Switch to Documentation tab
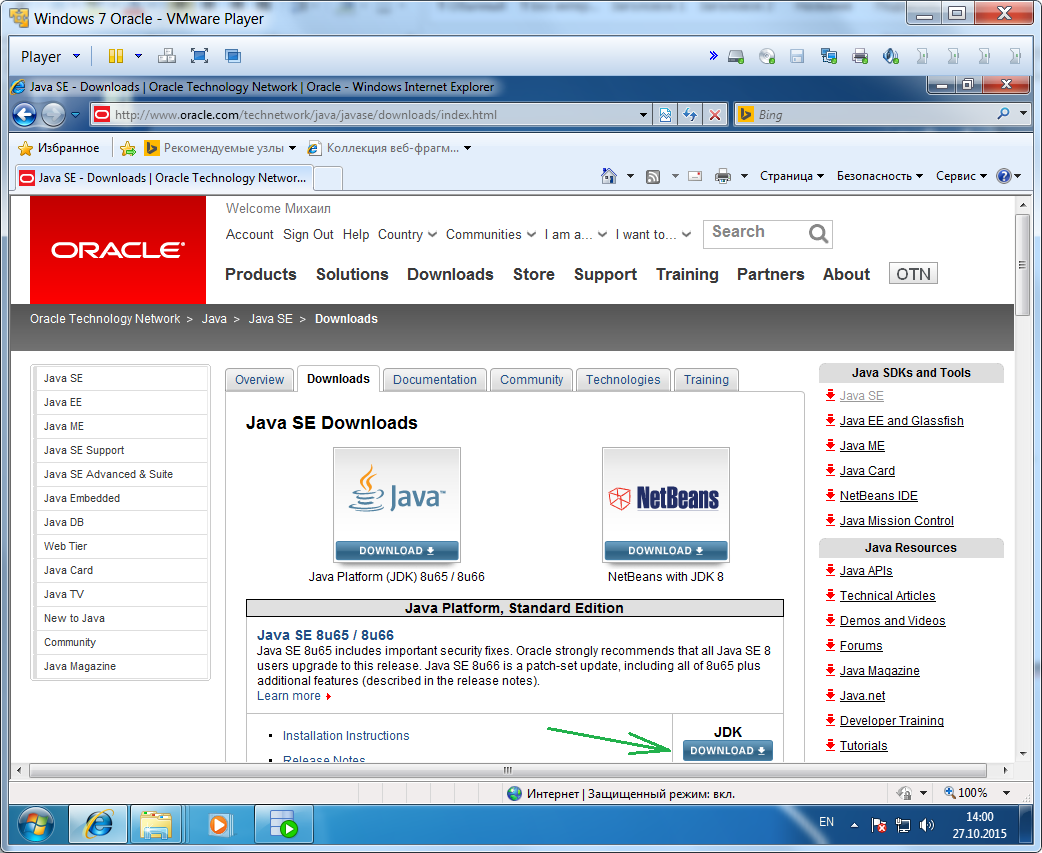1042x853 pixels. tap(435, 379)
